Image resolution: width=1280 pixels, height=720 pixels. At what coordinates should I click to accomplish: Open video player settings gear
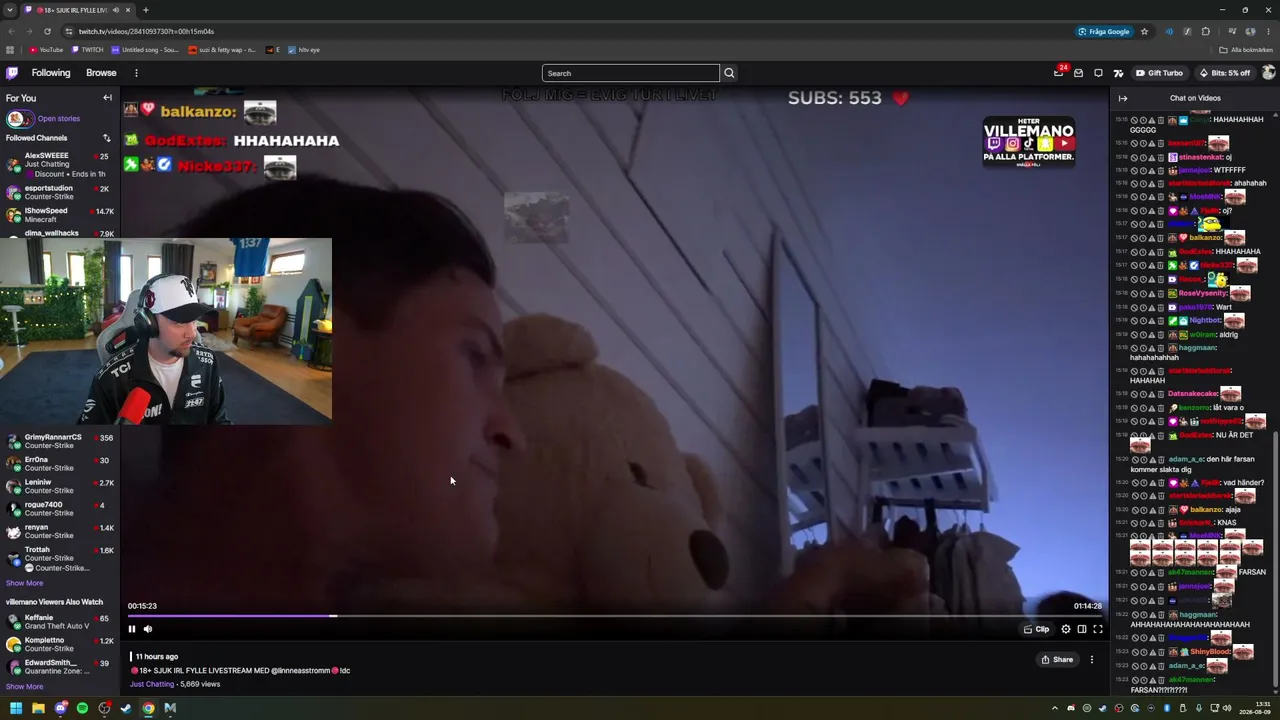point(1066,629)
